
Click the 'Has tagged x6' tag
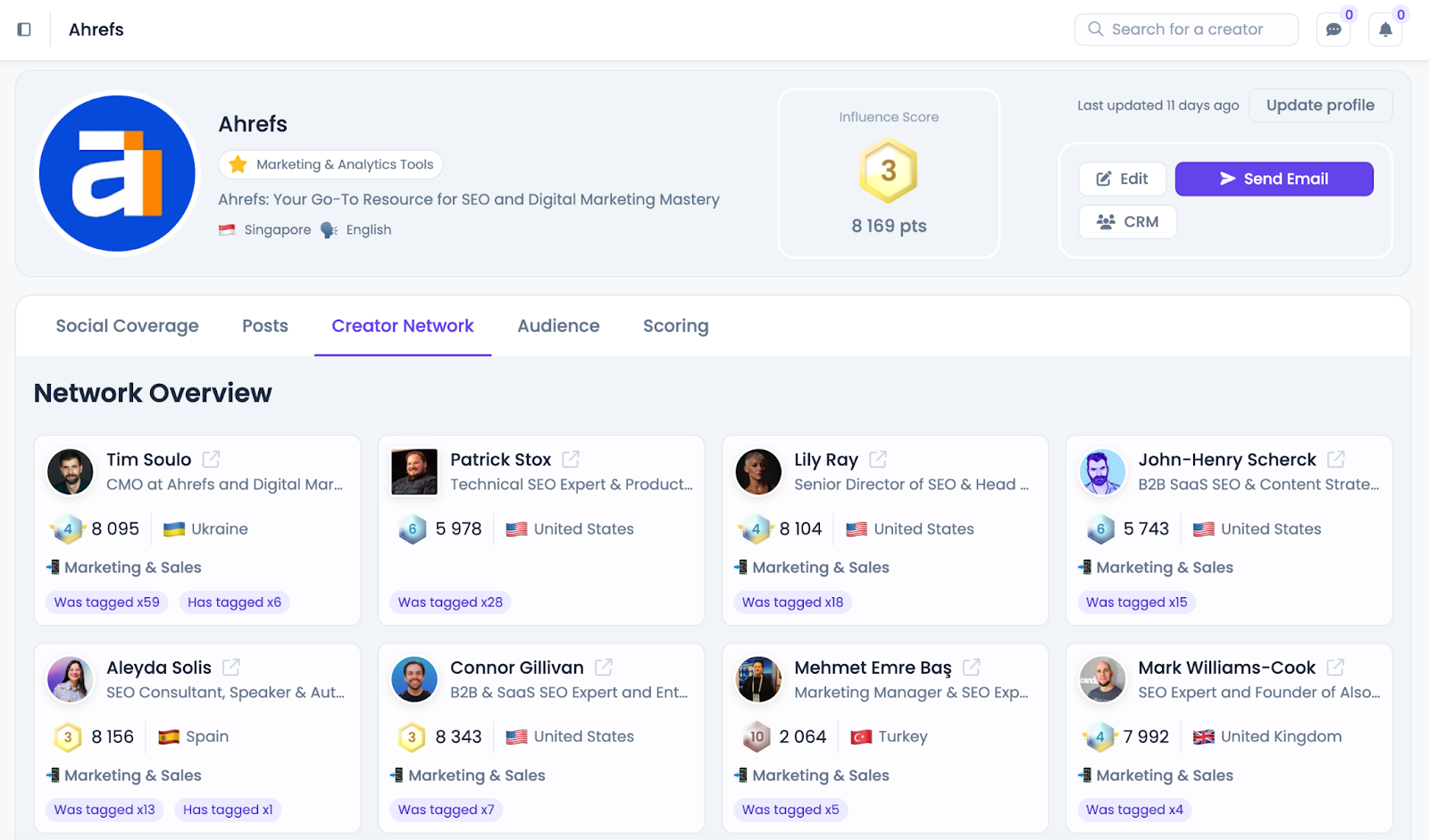pos(234,603)
